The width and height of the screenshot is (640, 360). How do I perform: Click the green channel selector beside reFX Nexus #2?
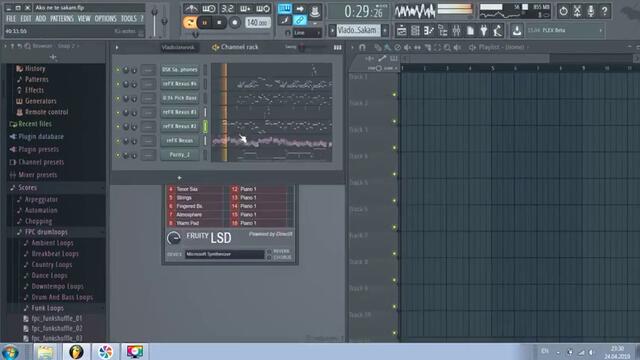(x=205, y=127)
